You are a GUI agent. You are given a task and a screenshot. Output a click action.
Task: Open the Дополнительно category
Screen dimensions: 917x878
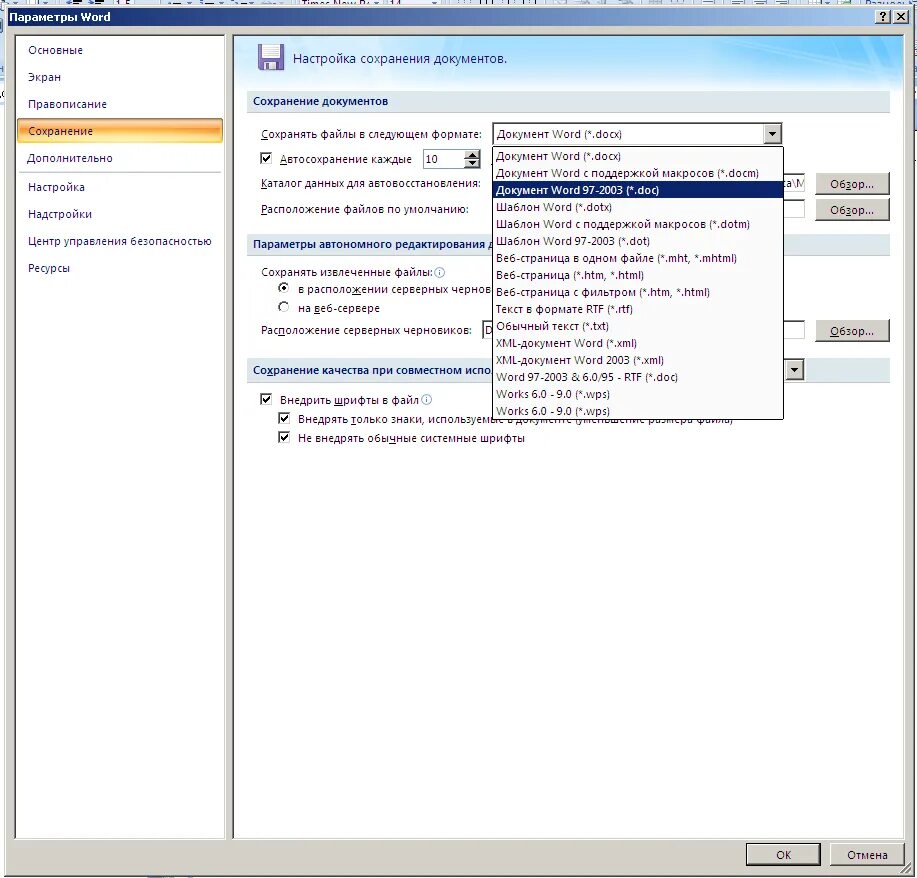(70, 158)
